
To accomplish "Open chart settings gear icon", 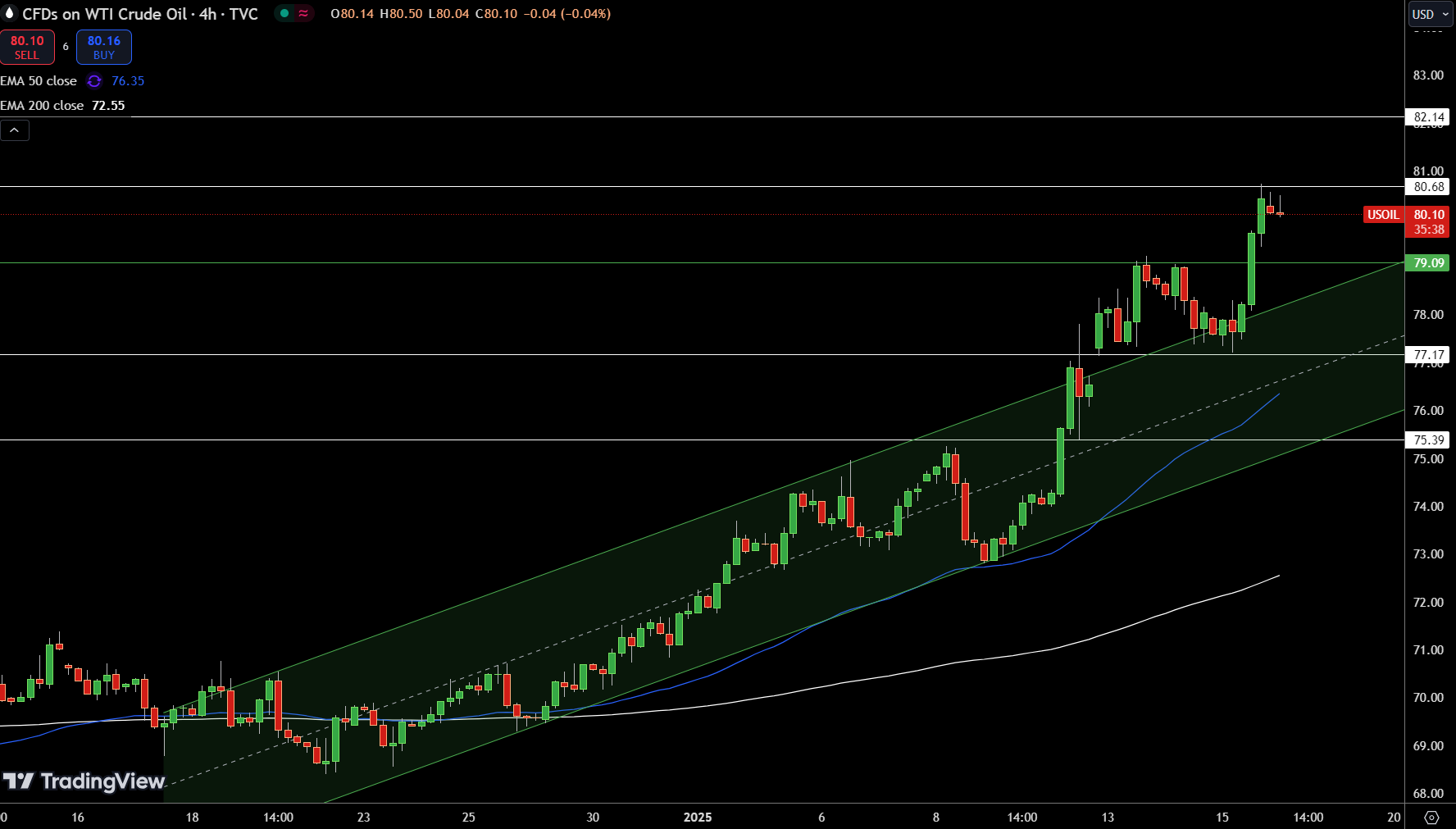I will pyautogui.click(x=1431, y=818).
